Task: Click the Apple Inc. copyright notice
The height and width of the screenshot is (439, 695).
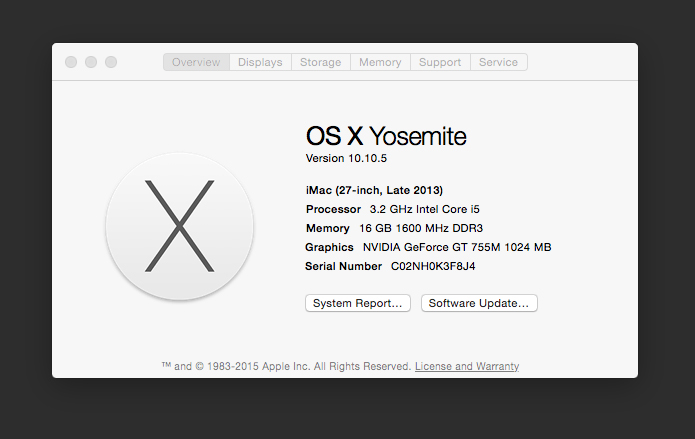Action: tap(286, 366)
